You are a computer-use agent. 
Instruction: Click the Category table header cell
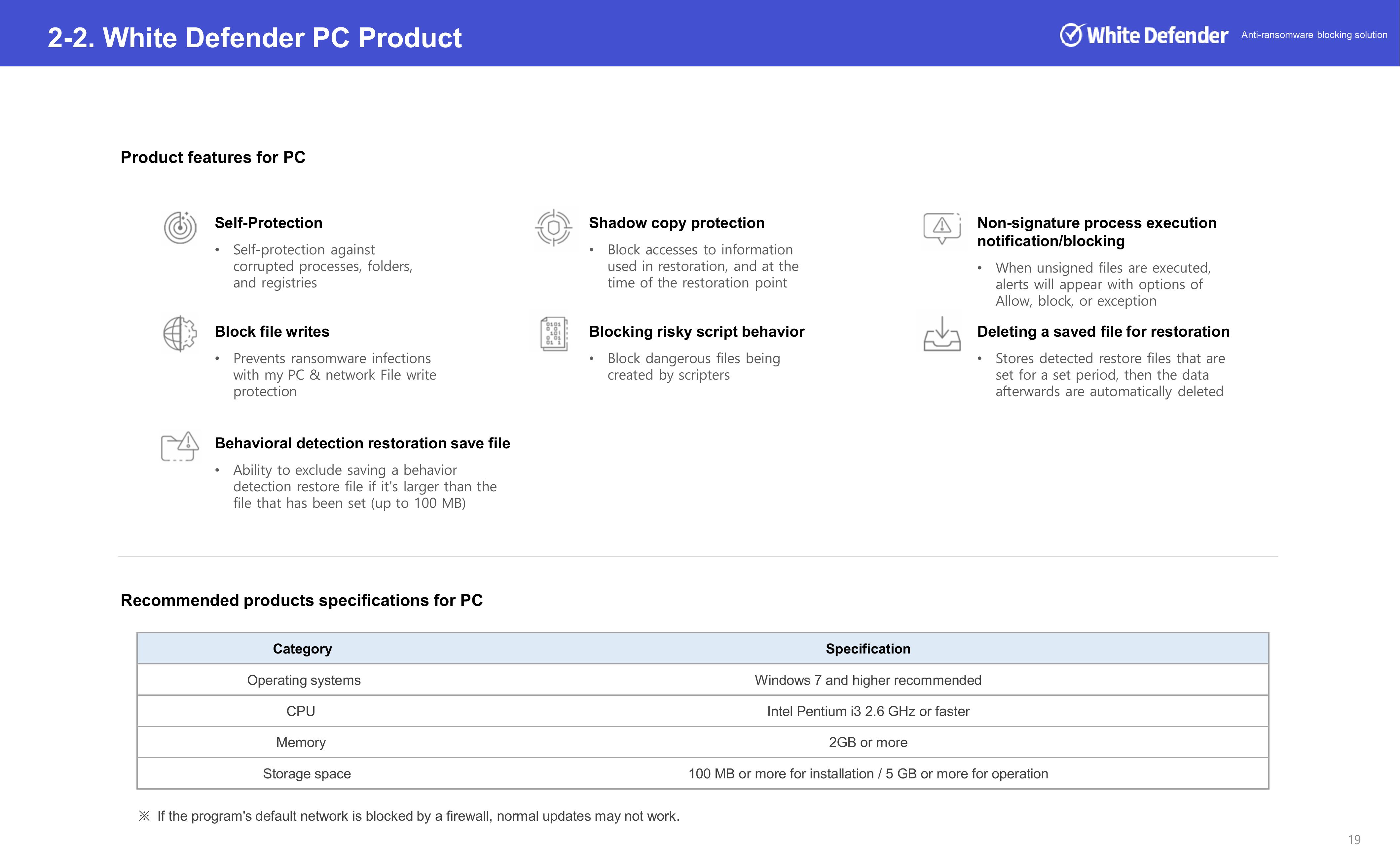pyautogui.click(x=302, y=649)
